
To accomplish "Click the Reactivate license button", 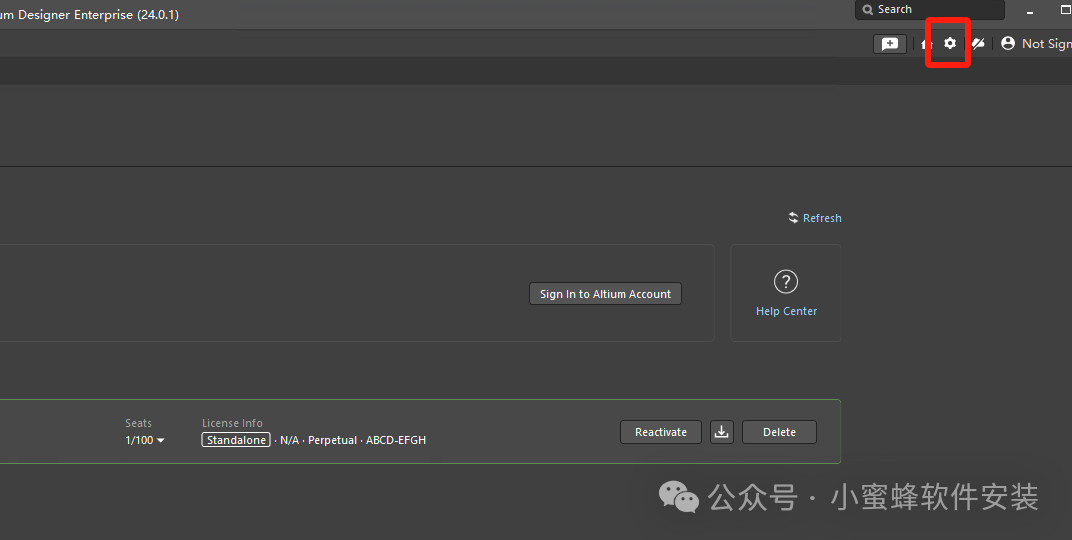I will 660,432.
